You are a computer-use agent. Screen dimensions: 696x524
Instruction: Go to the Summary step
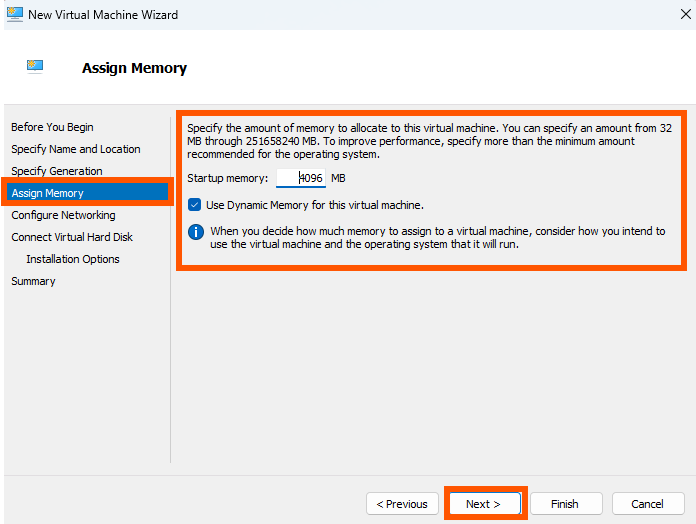(33, 281)
